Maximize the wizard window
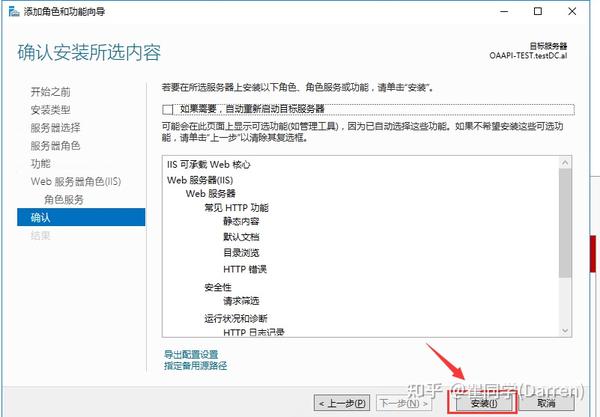 [538, 11]
